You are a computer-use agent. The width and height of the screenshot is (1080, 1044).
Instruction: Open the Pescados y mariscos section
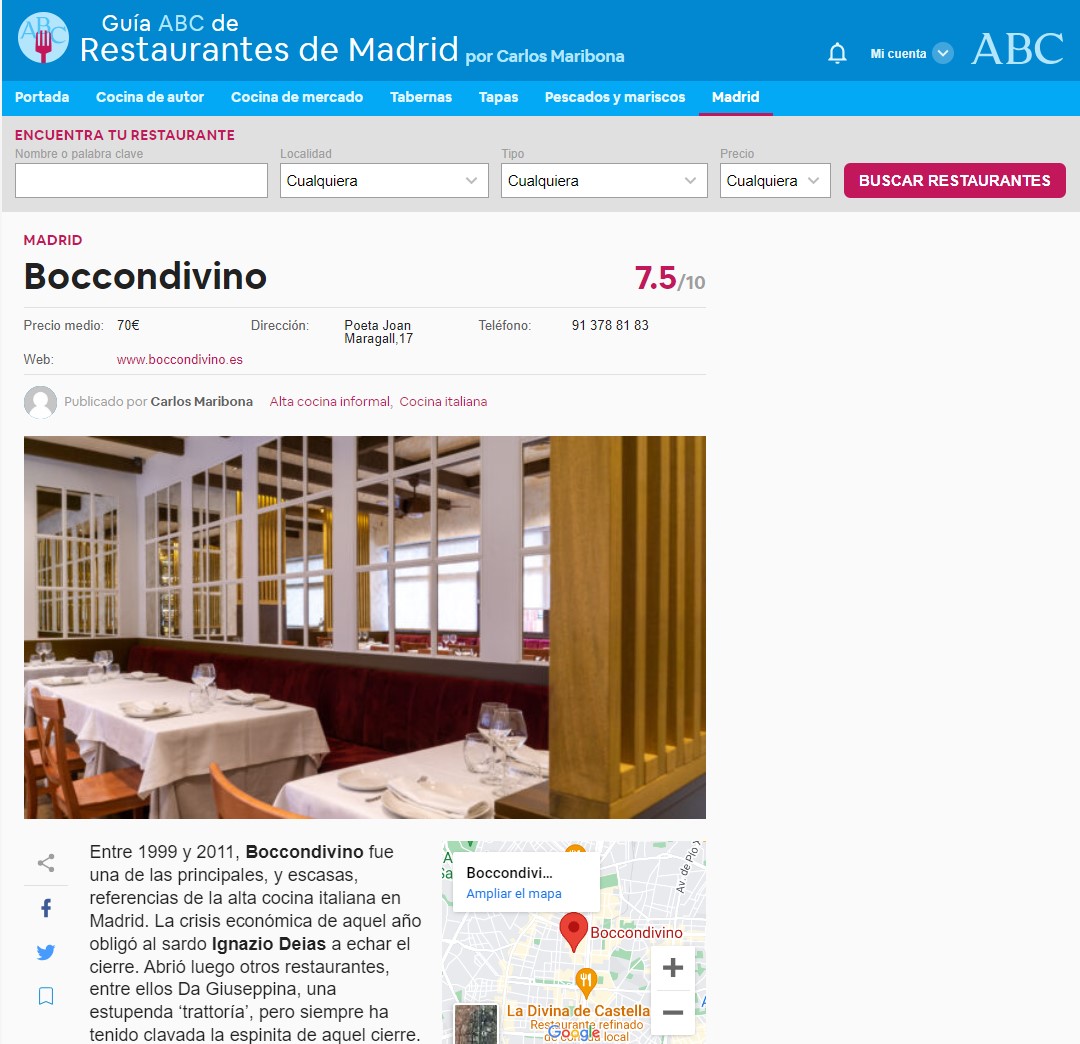(x=614, y=97)
